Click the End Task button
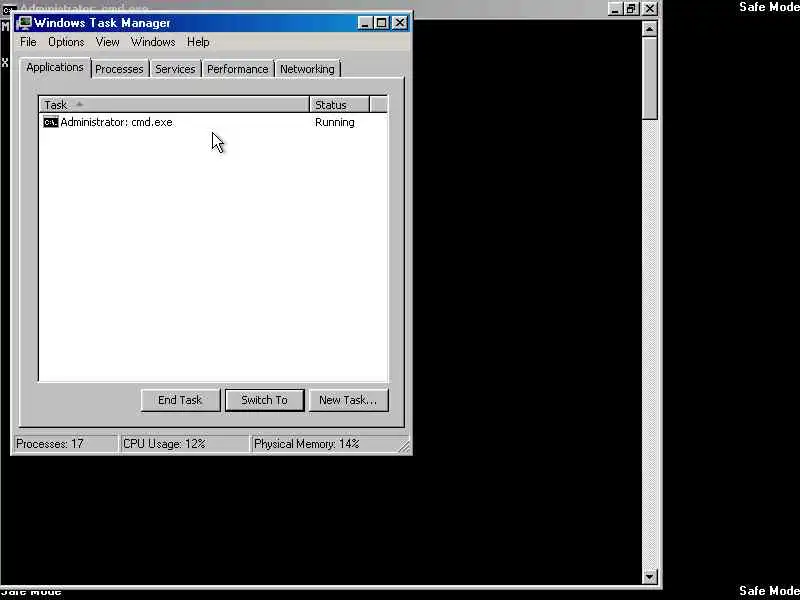The image size is (800, 600). (180, 400)
